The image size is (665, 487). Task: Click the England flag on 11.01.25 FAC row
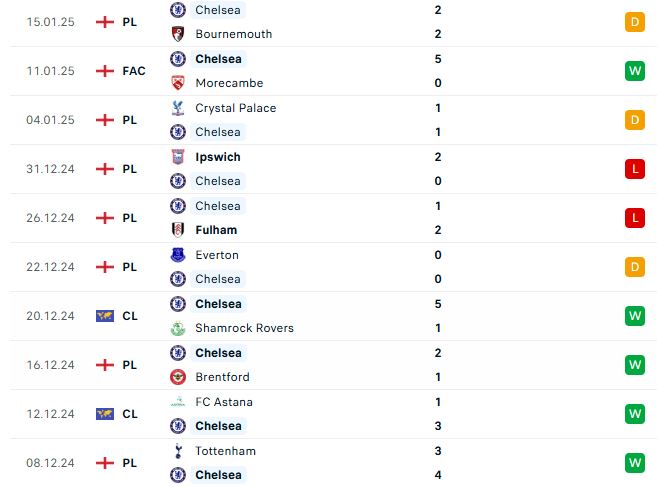pyautogui.click(x=105, y=71)
